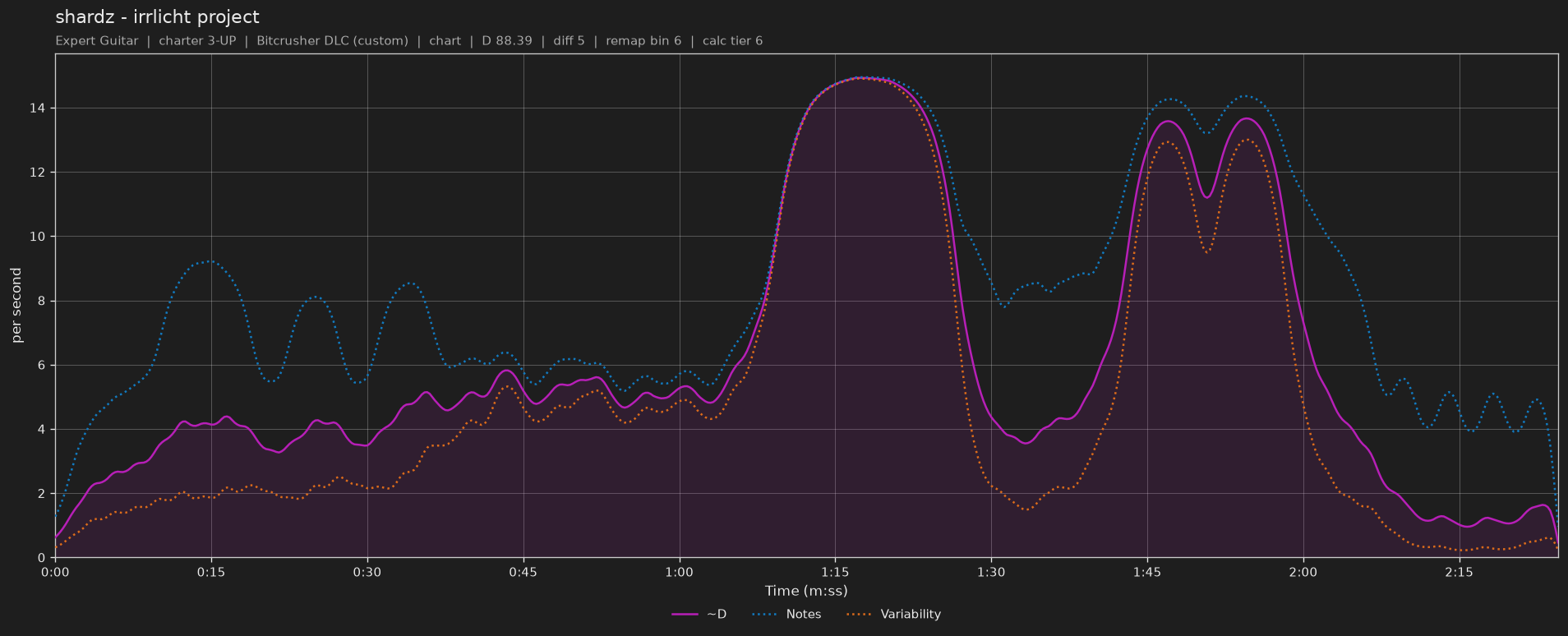The height and width of the screenshot is (636, 1568).
Task: Click the 2:00 x-axis tick label
Action: coord(1303,573)
